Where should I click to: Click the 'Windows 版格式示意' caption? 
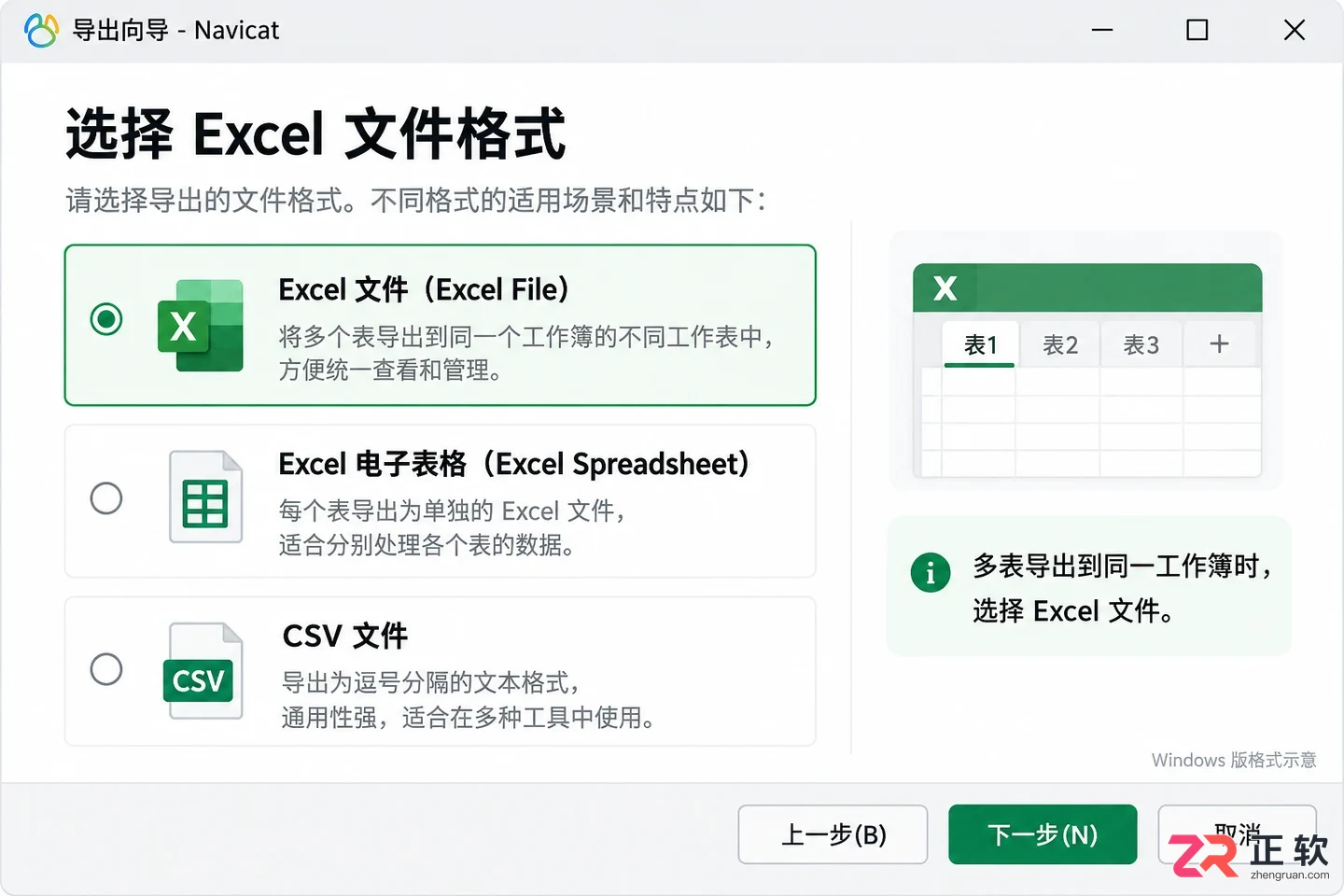tap(1234, 760)
